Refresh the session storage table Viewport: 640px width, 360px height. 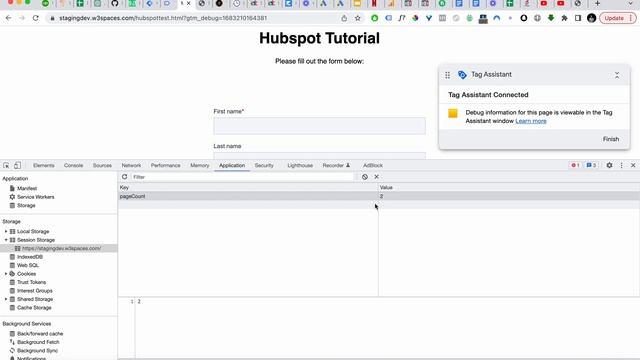pyautogui.click(x=124, y=177)
